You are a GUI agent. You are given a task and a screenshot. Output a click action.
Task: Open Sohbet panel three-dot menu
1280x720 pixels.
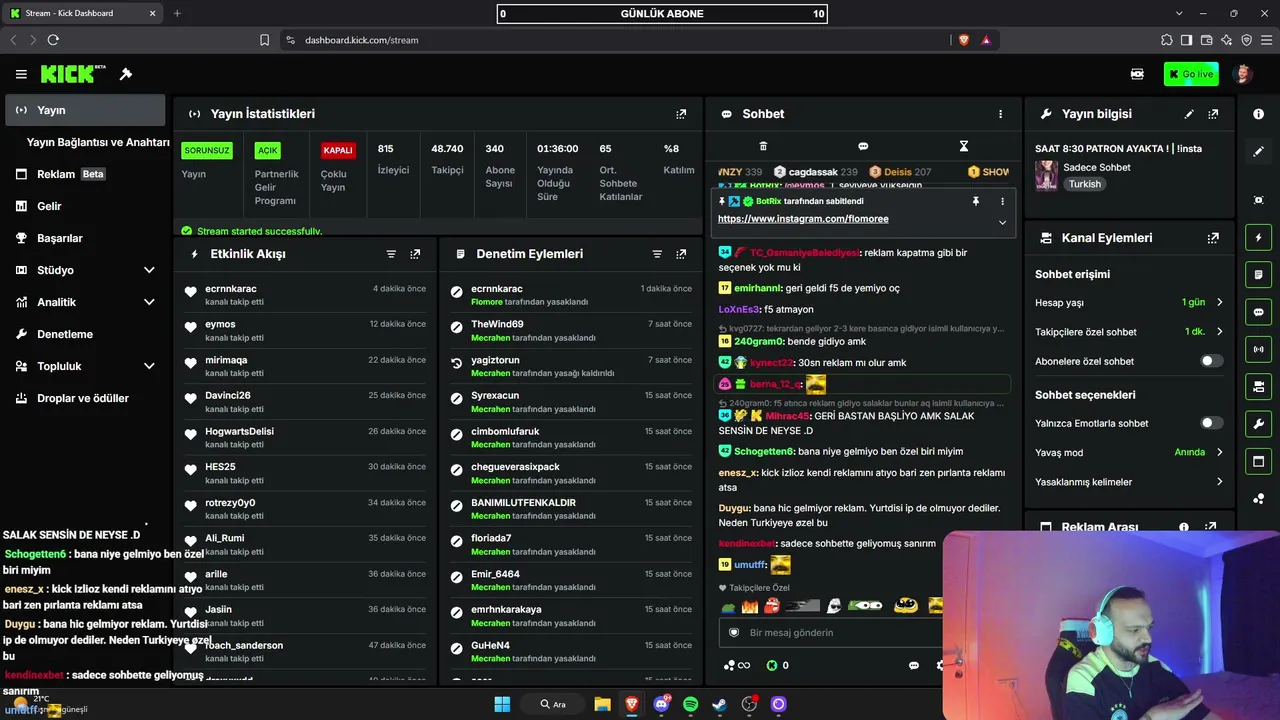(1000, 114)
